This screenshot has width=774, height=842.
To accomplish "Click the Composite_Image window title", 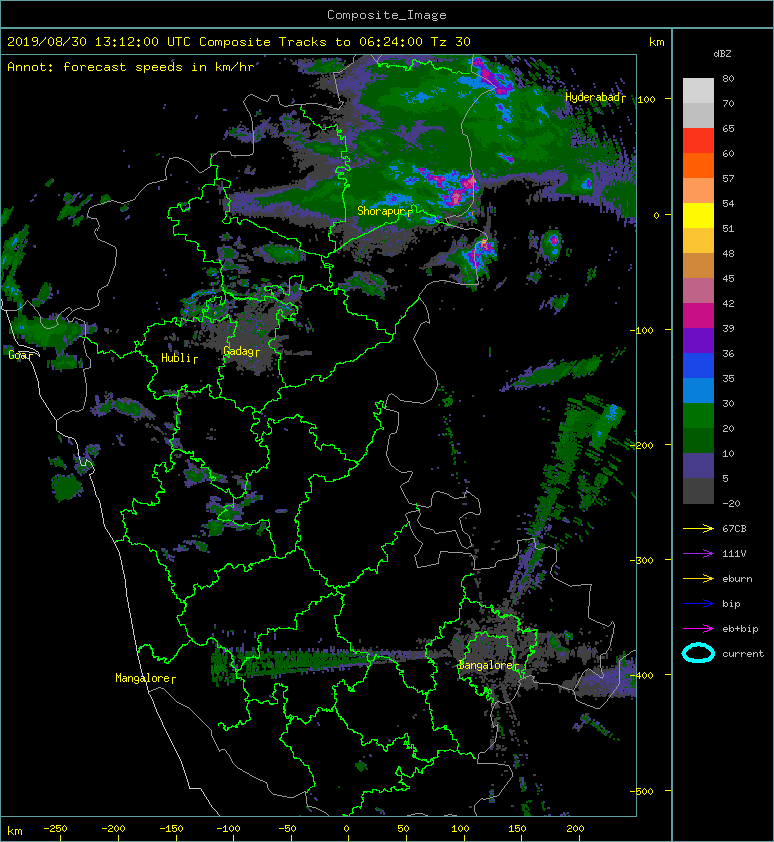I will pyautogui.click(x=387, y=14).
